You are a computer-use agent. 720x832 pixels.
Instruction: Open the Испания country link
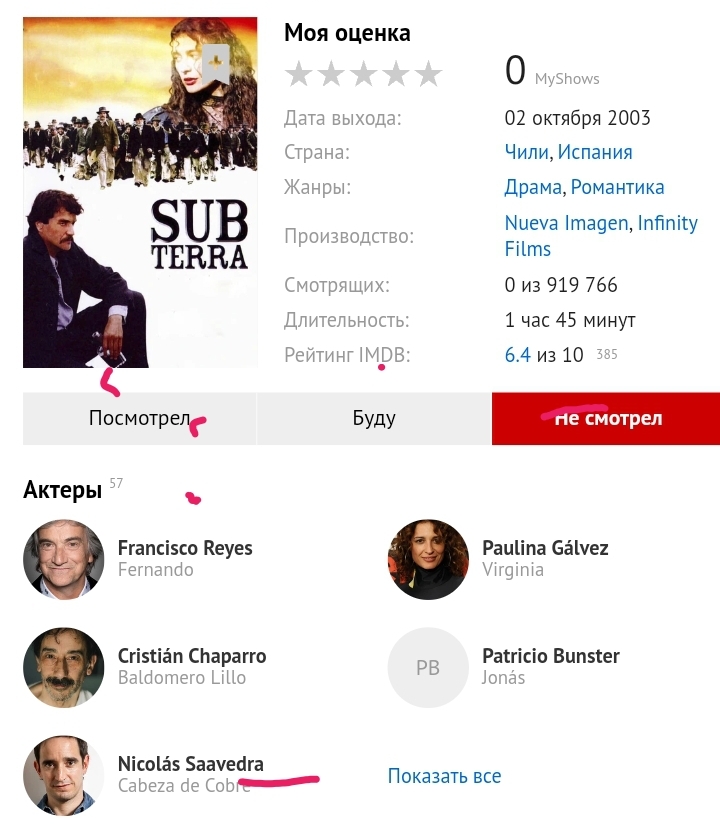(595, 152)
